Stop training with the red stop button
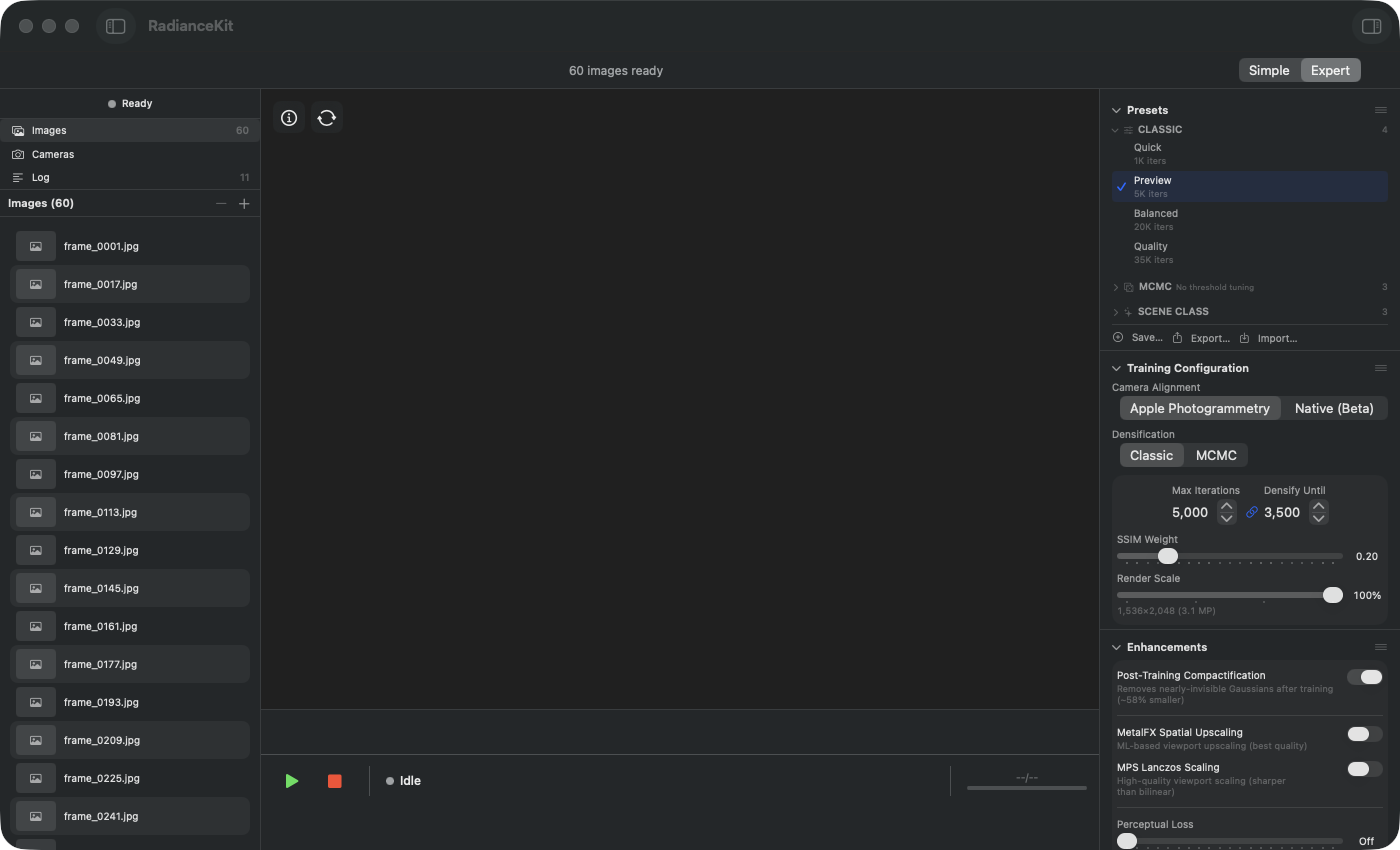Viewport: 1400px width, 850px height. click(335, 781)
